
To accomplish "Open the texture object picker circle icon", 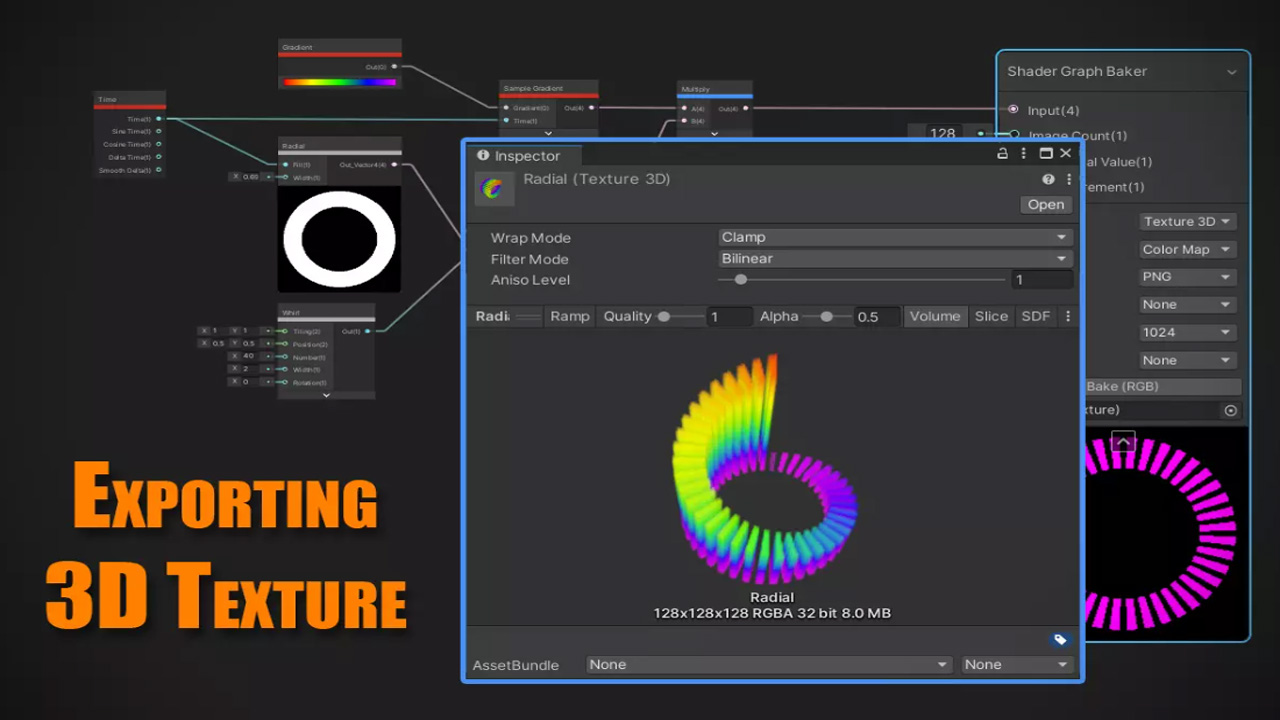I will tap(1230, 410).
